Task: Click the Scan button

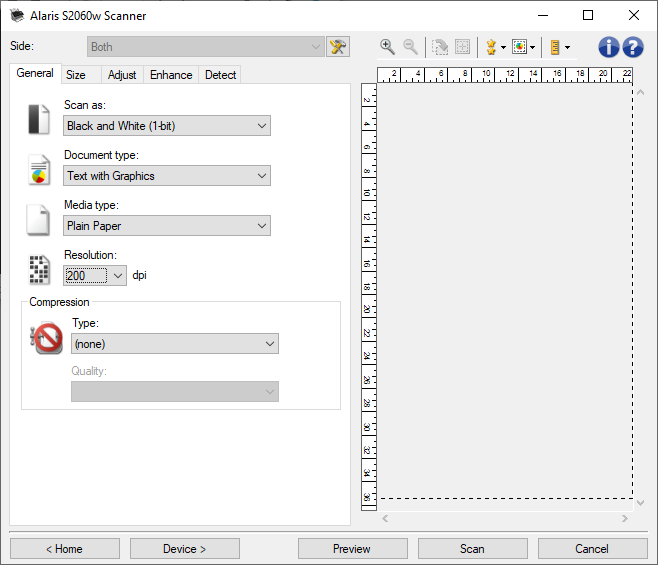Action: coord(473,549)
